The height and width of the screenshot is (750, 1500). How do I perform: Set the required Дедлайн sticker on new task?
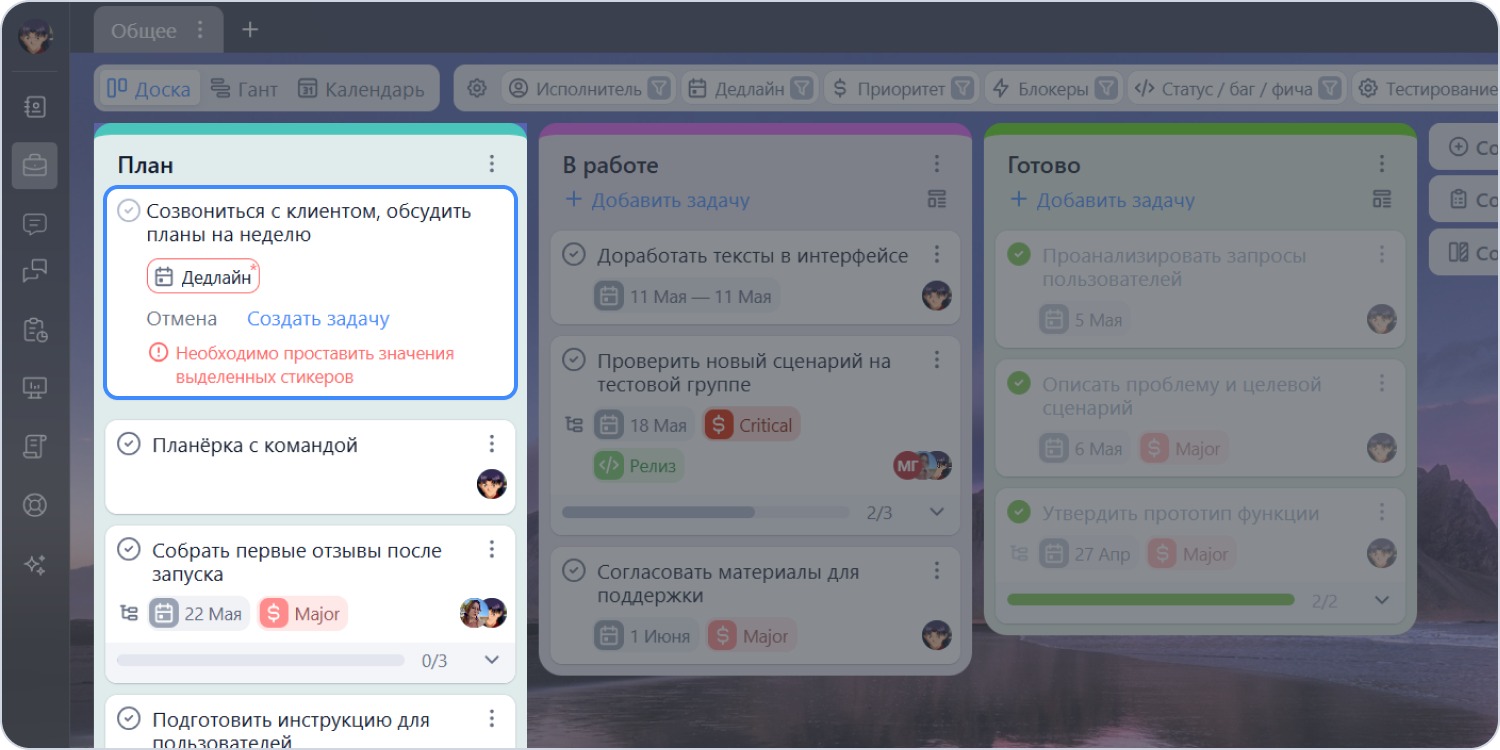click(203, 277)
